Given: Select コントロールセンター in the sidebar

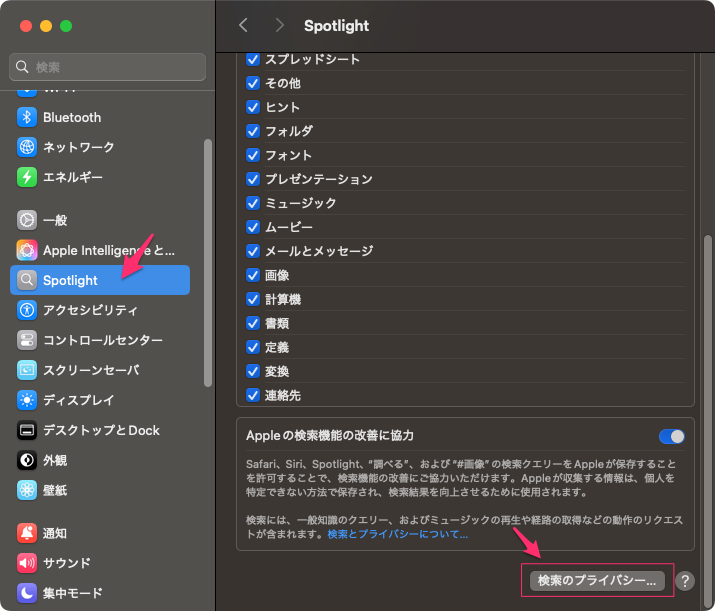Looking at the screenshot, I should pos(100,340).
